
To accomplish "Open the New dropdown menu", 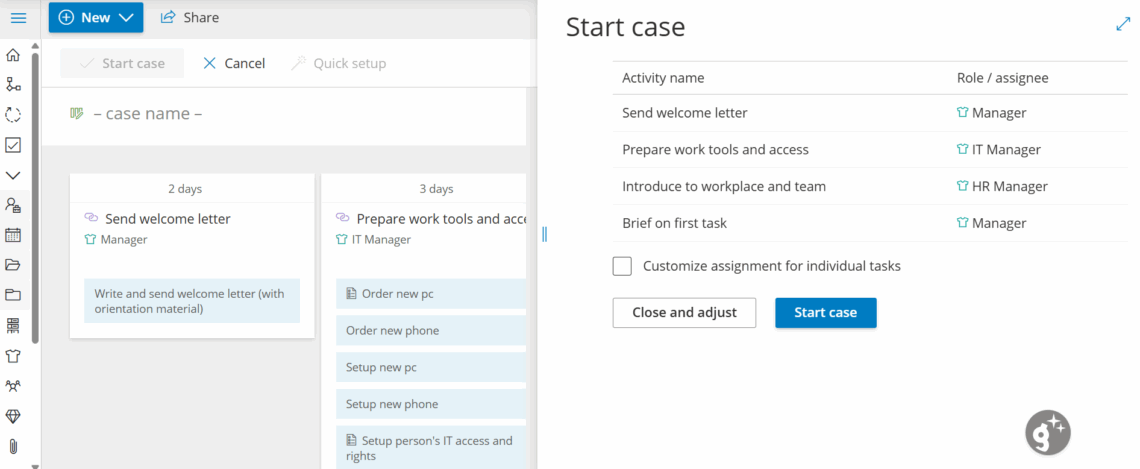I will pos(96,17).
